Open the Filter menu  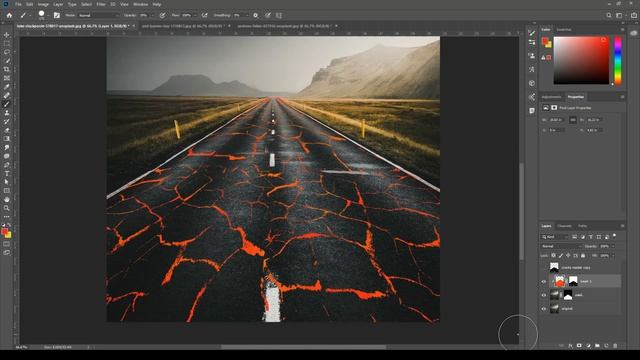coord(101,4)
